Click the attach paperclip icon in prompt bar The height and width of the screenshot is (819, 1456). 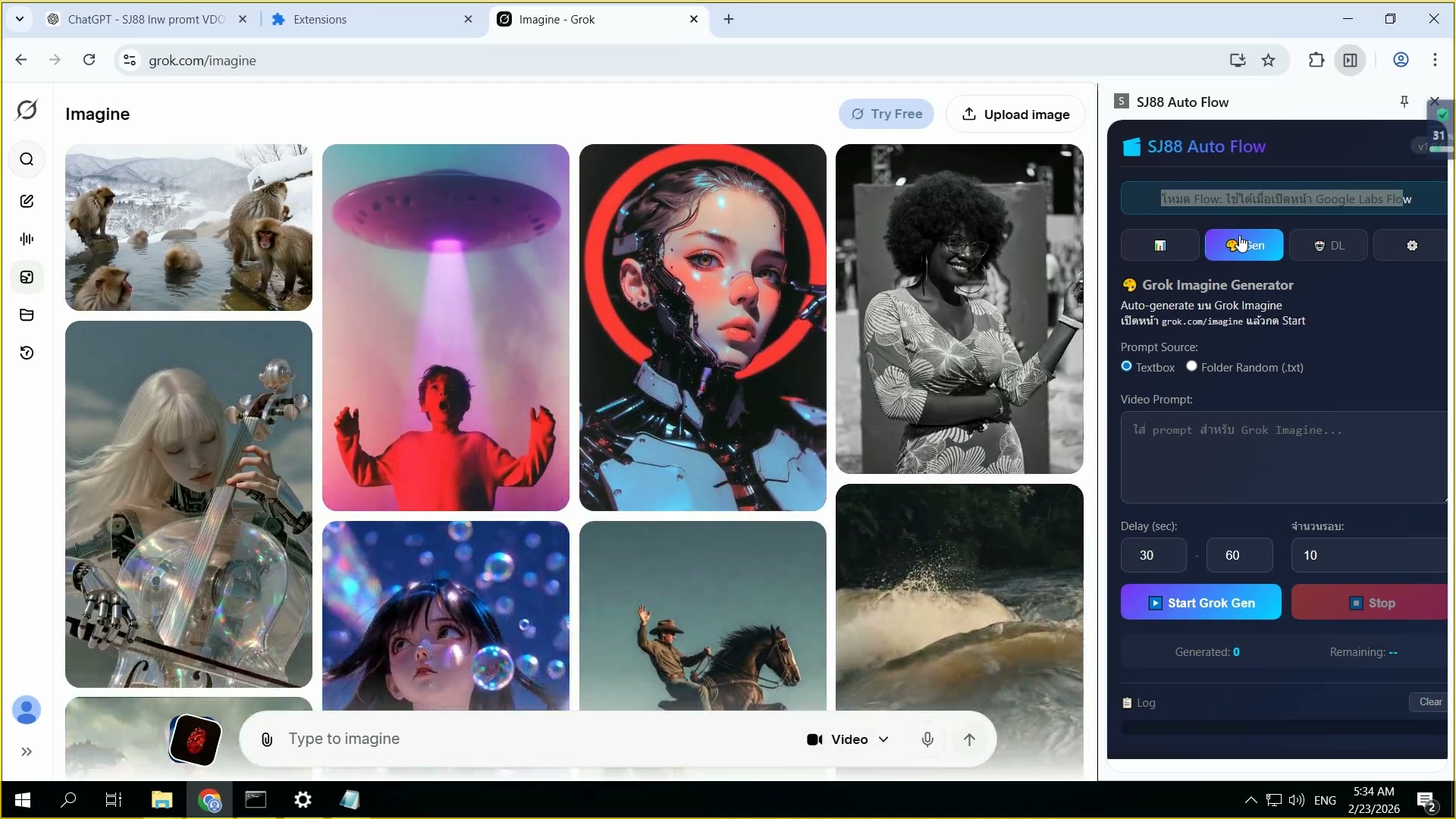point(267,739)
